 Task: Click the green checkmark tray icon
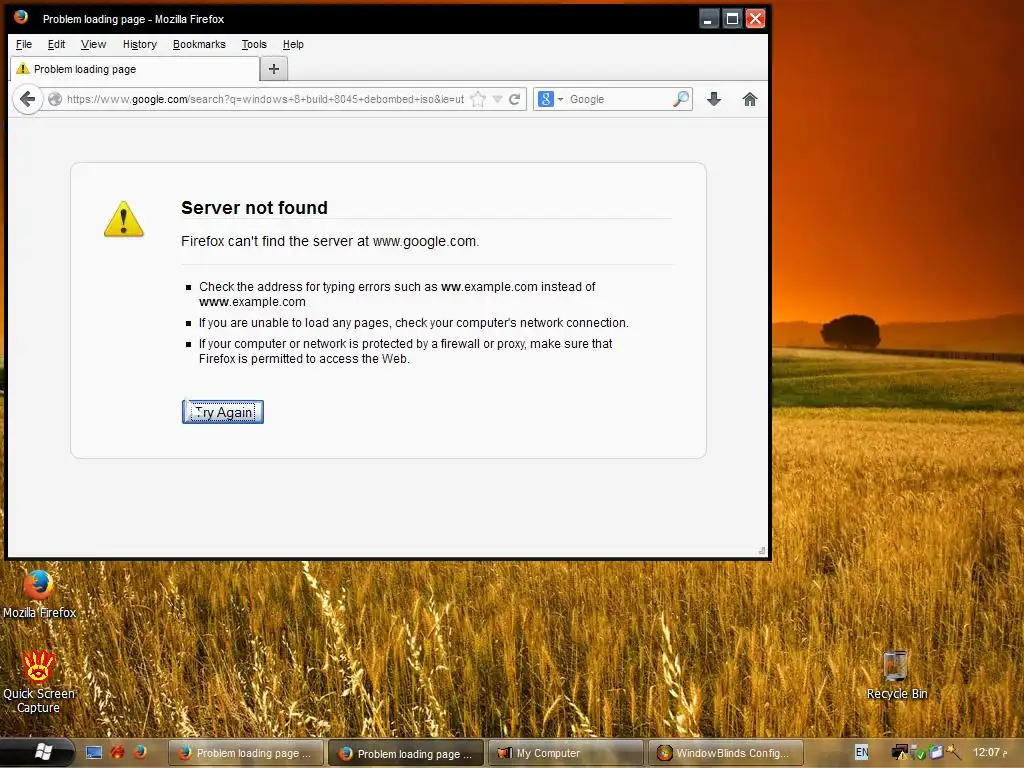pyautogui.click(x=918, y=754)
